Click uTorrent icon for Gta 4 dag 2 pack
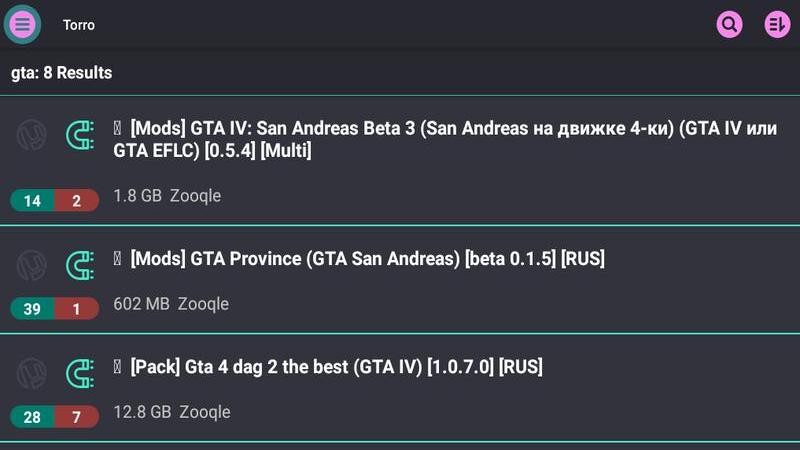800x450 pixels. click(32, 374)
